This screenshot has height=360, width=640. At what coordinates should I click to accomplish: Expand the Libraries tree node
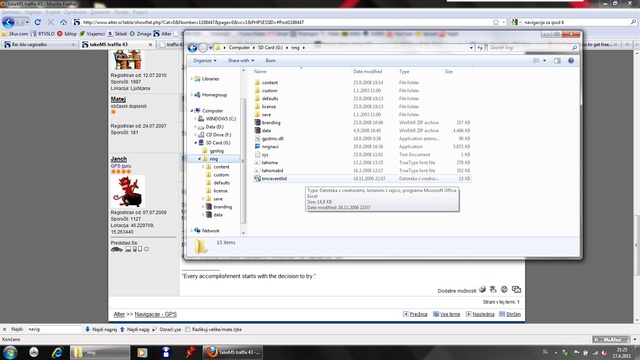[191, 79]
